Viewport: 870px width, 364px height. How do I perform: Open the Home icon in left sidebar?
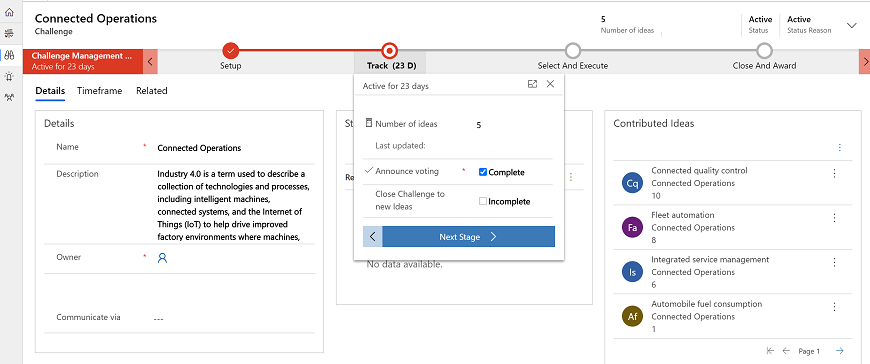(9, 13)
